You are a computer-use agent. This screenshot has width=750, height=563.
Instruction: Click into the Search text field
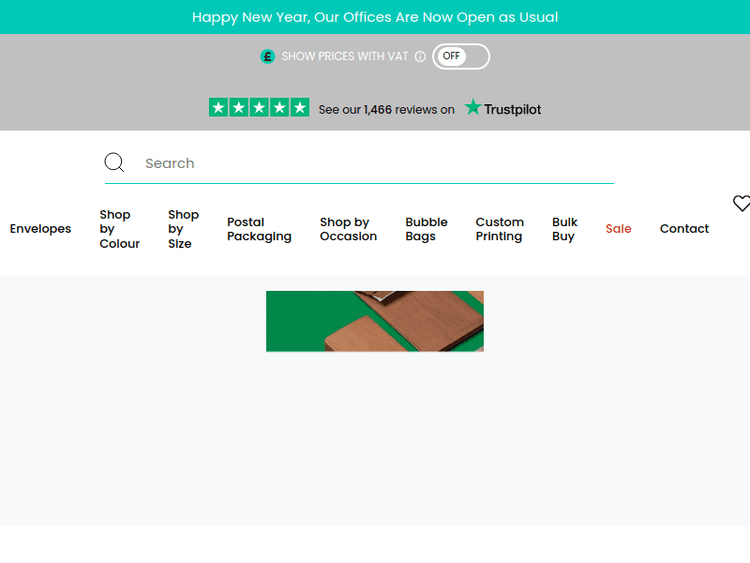pos(375,163)
